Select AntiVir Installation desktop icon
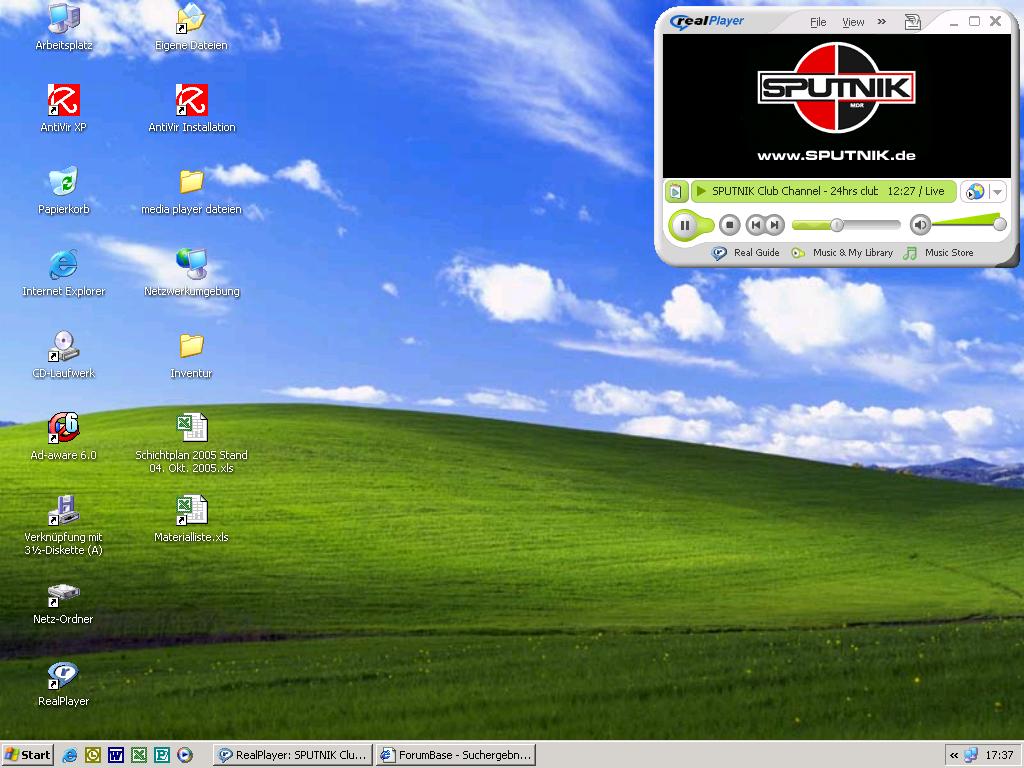1024x768 pixels. click(x=191, y=108)
